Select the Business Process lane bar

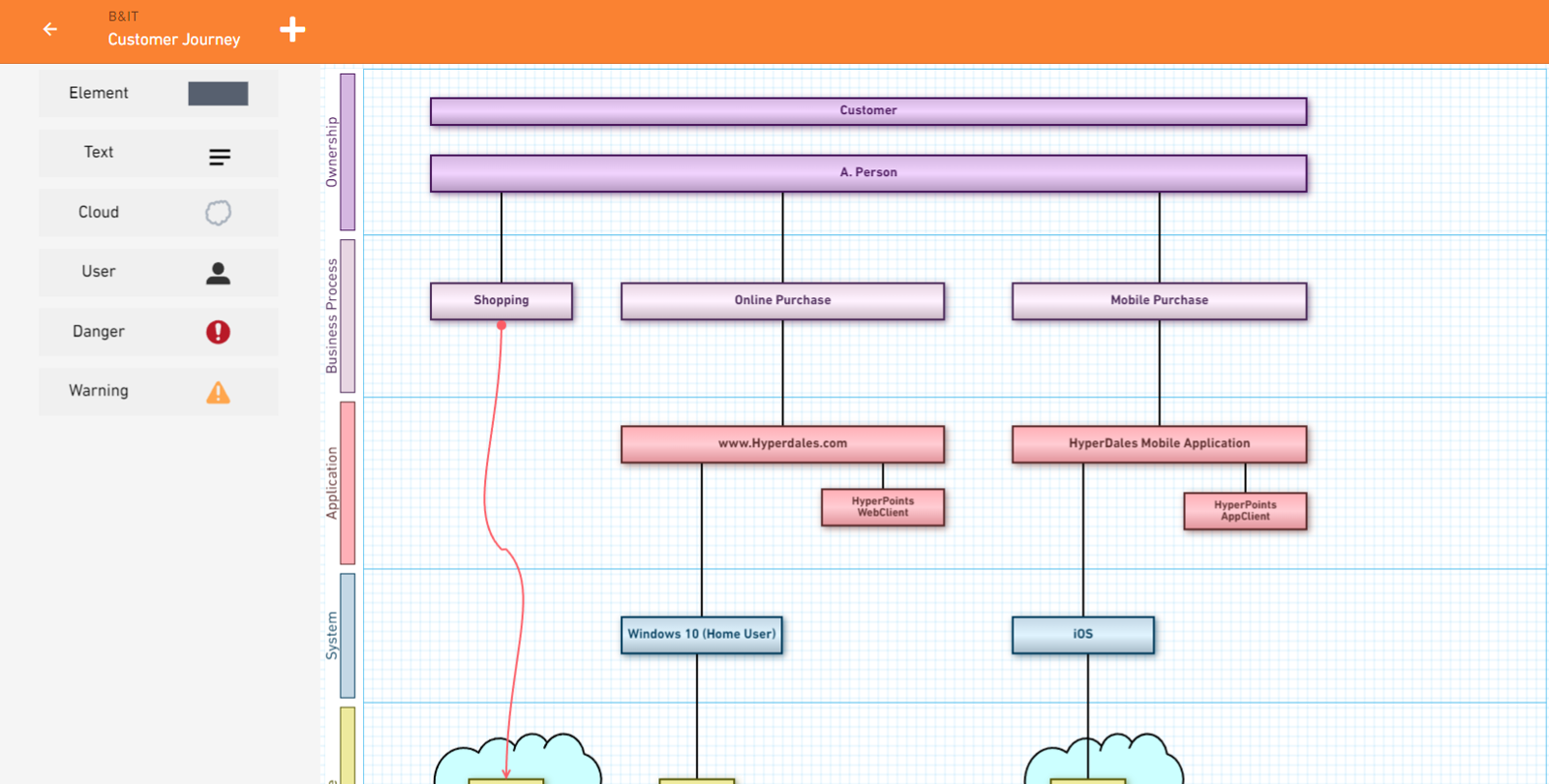click(x=348, y=316)
